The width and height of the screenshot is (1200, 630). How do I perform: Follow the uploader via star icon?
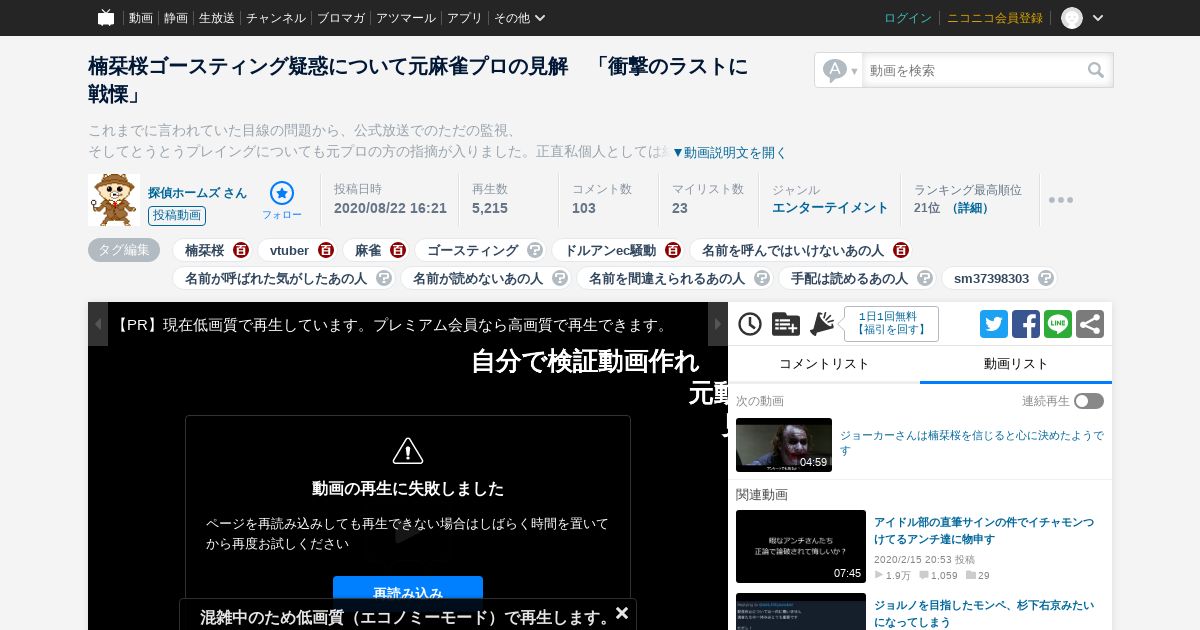point(282,200)
